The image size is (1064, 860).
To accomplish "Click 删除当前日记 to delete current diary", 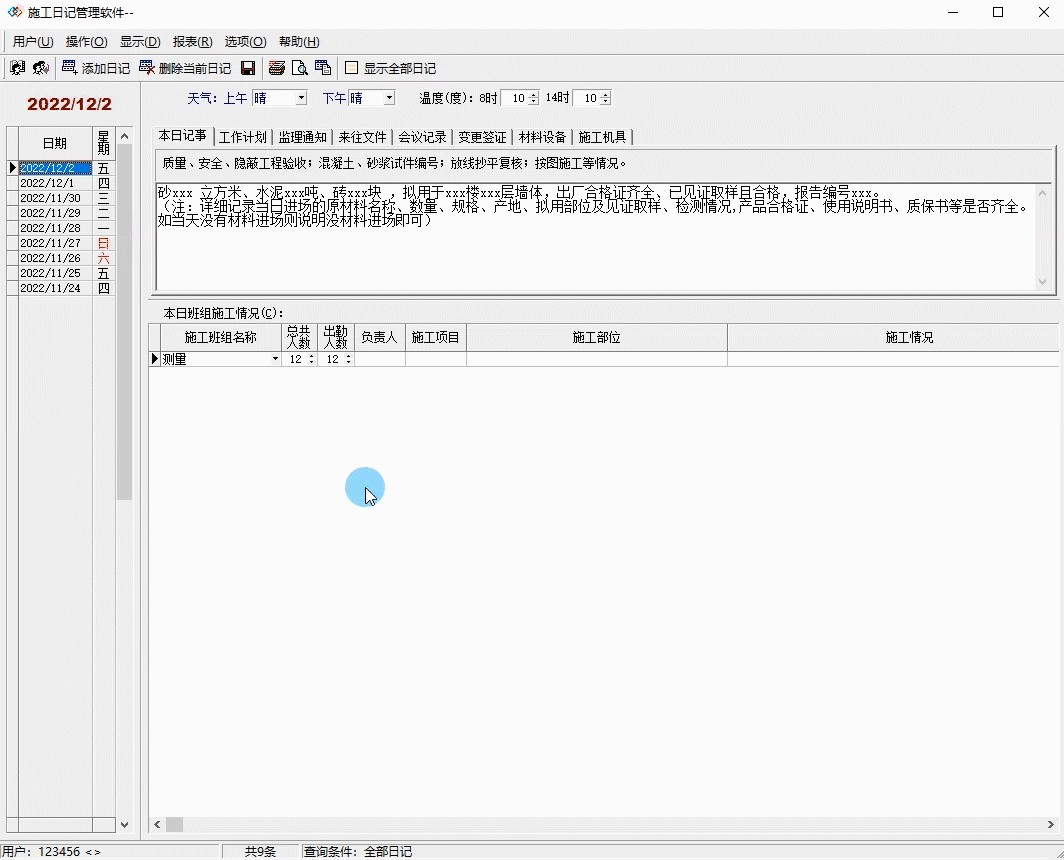I will (x=185, y=68).
